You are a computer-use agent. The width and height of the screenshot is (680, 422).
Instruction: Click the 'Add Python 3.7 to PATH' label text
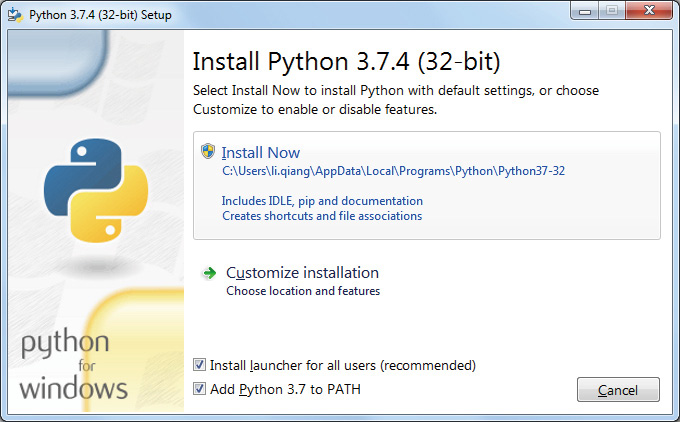pyautogui.click(x=285, y=389)
